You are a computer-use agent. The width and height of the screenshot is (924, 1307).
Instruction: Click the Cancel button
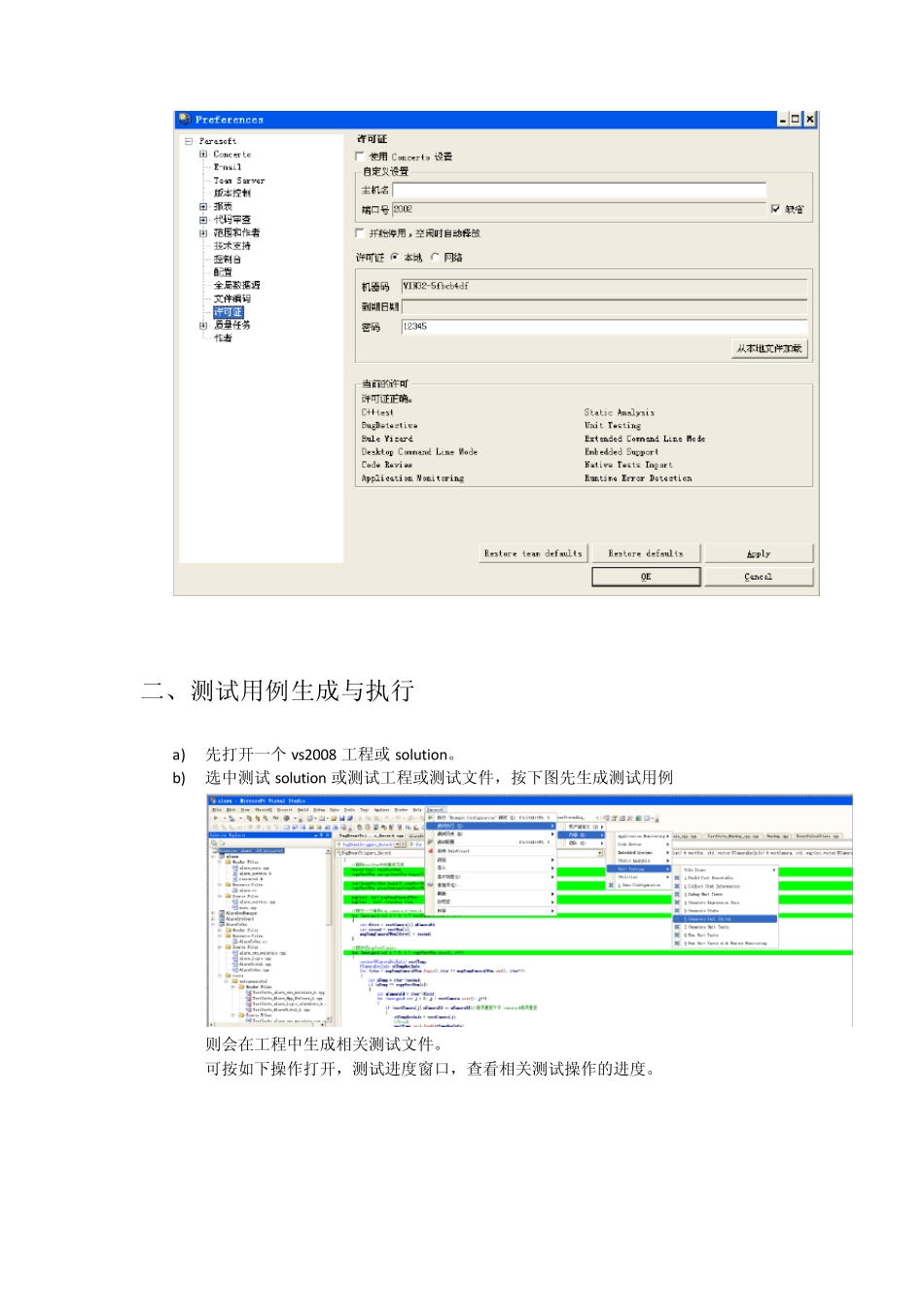click(x=759, y=577)
